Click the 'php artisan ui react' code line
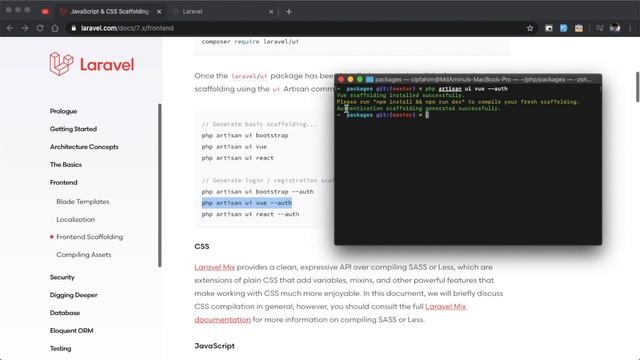640x360 pixels. click(x=238, y=158)
